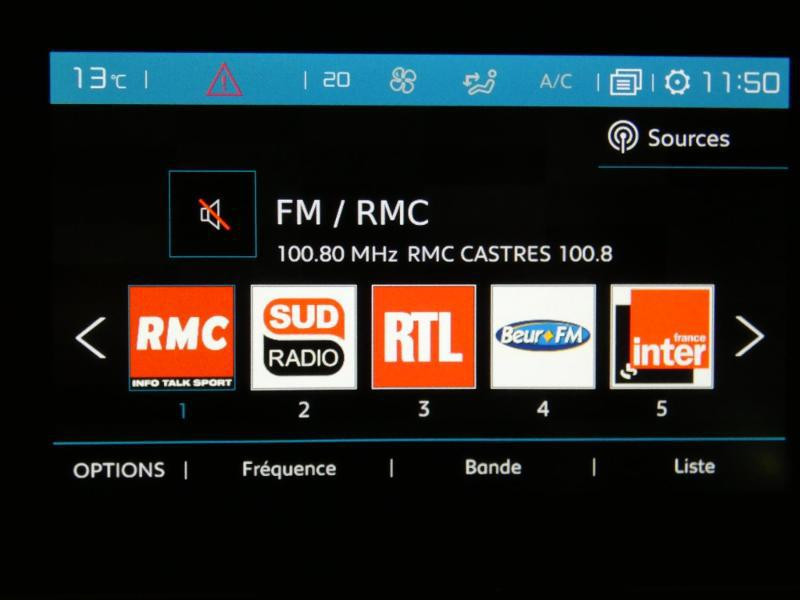Tap the RMC CASTRES 100.8 text
Viewport: 800px width, 600px height.
(x=510, y=254)
